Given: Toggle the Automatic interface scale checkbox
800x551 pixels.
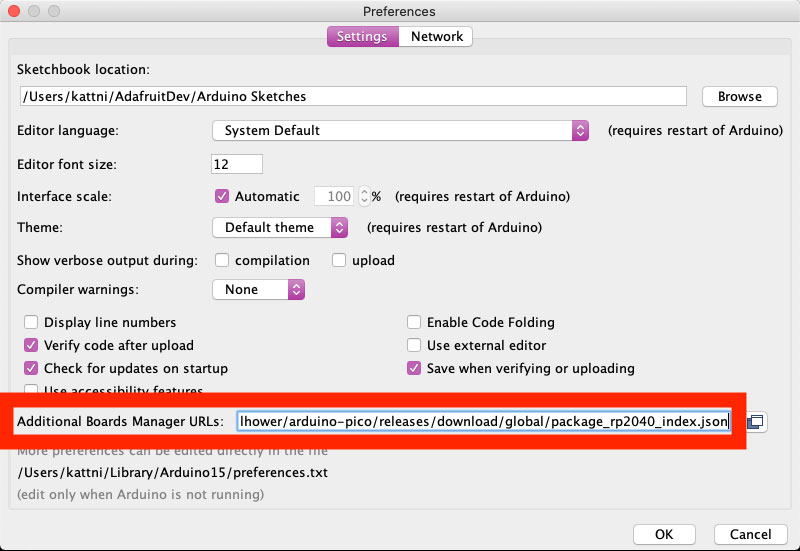Looking at the screenshot, I should click(x=221, y=196).
